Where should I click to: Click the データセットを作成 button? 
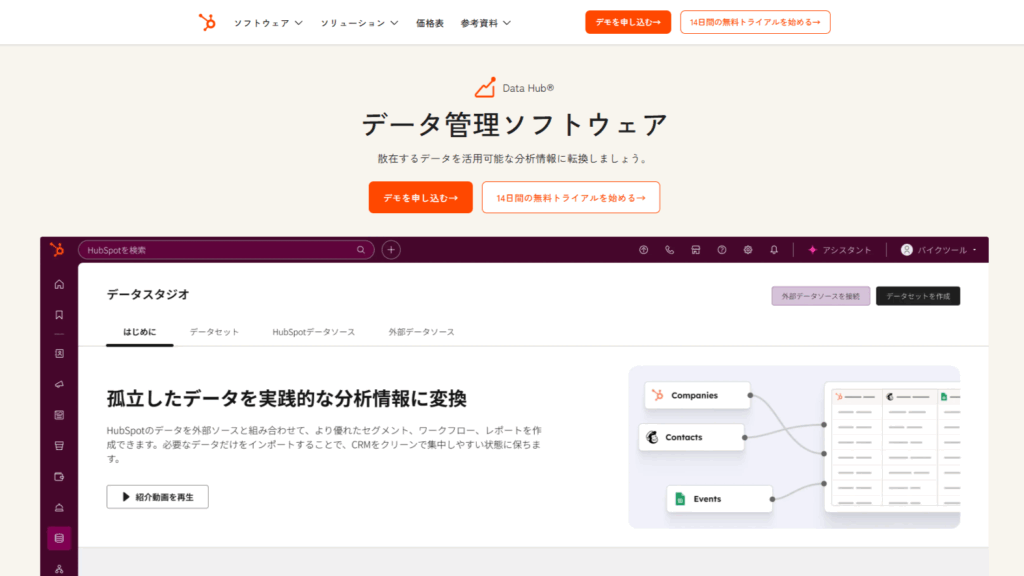click(x=917, y=296)
